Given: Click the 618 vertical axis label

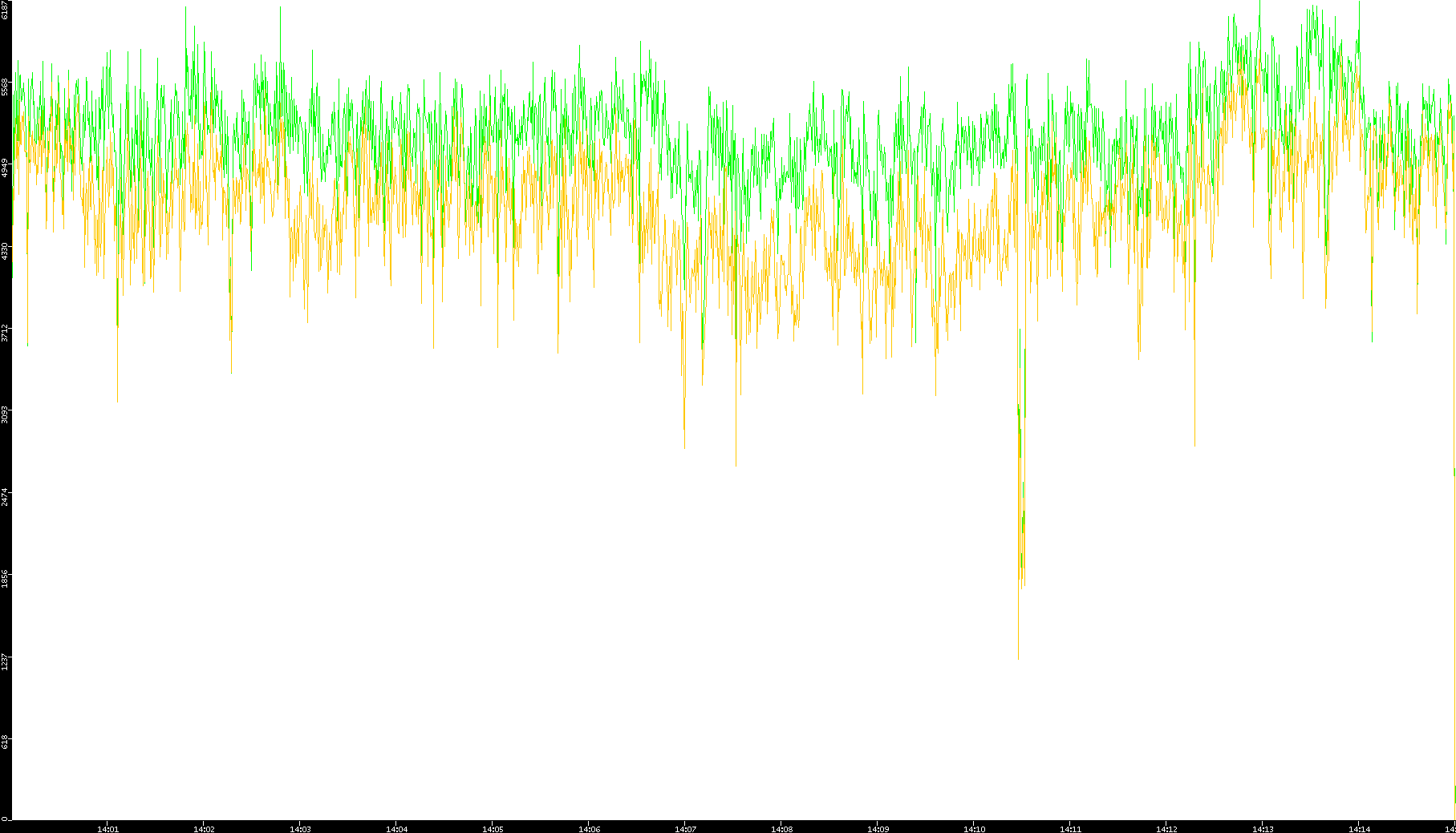Looking at the screenshot, I should pyautogui.click(x=5, y=742).
